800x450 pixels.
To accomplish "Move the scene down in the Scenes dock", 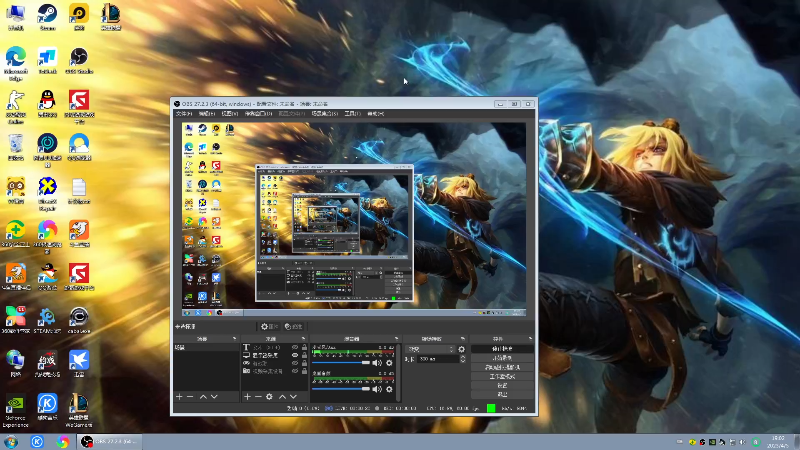I will click(x=214, y=396).
